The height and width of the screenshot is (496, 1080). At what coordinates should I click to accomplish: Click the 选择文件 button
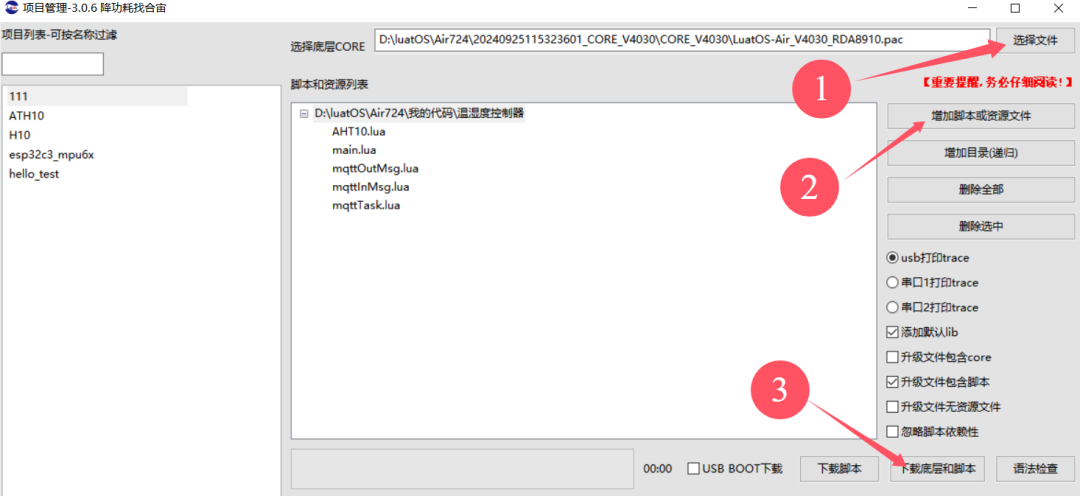[x=1035, y=41]
